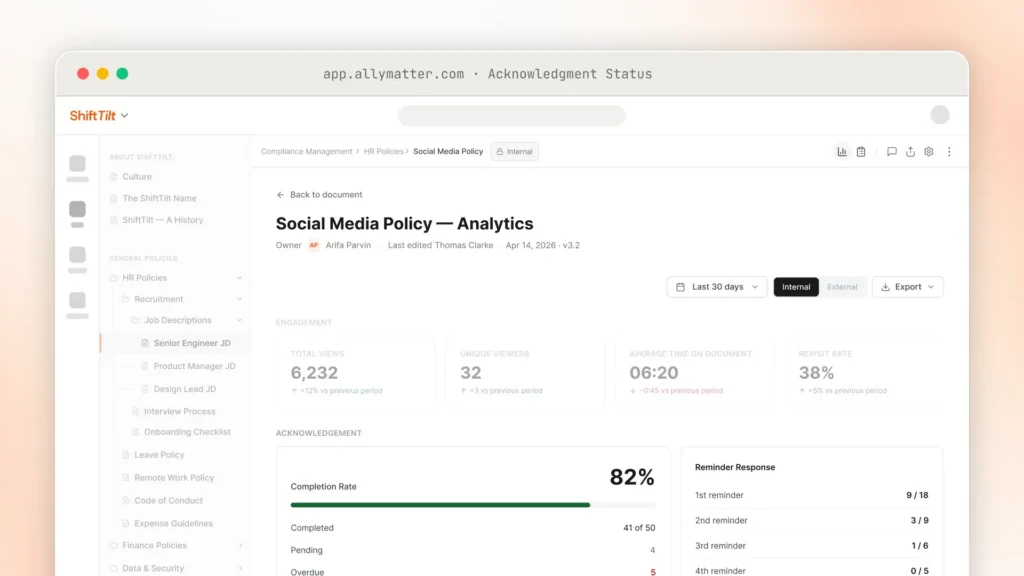The image size is (1024, 576).
Task: Go to Compliance Management breadcrumb
Action: pyautogui.click(x=306, y=152)
